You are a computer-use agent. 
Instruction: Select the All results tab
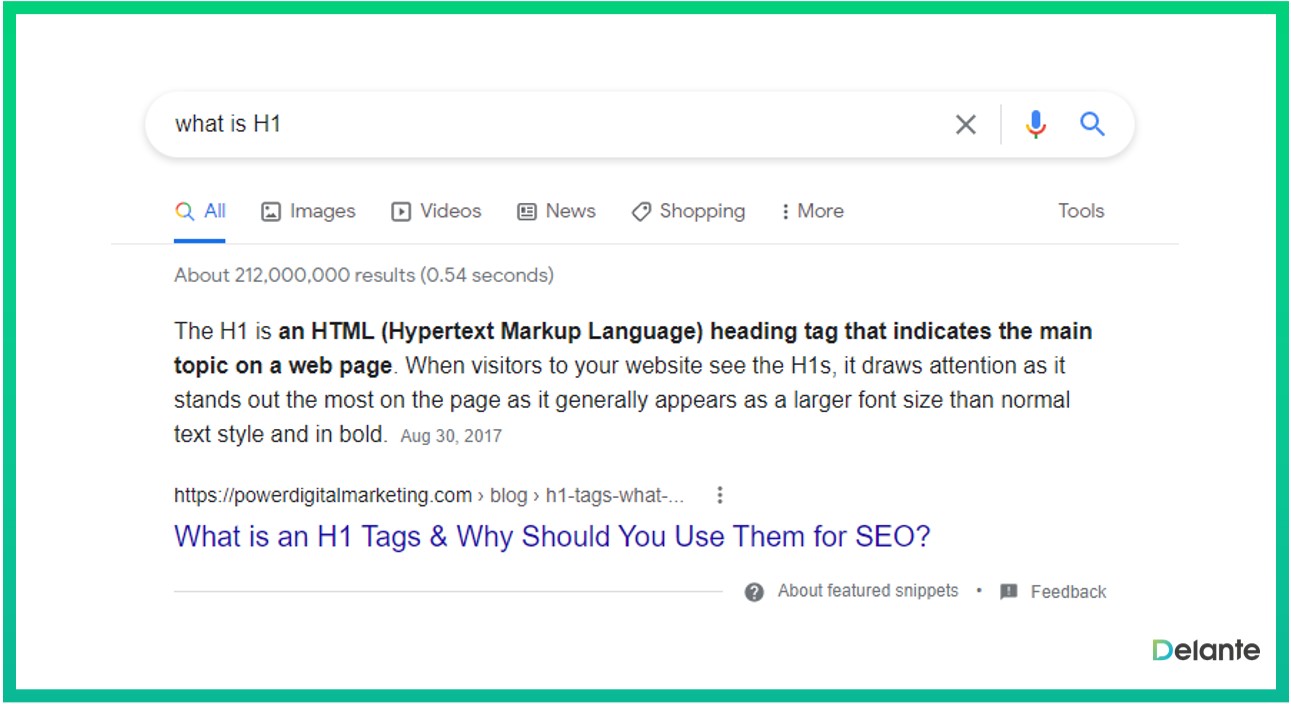point(201,211)
